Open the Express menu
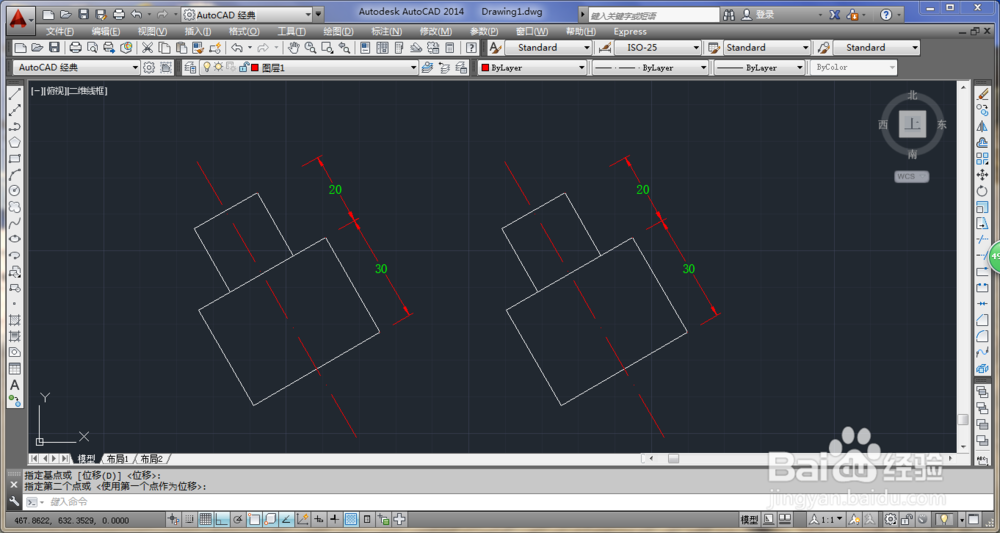Image resolution: width=1000 pixels, height=533 pixels. click(630, 31)
